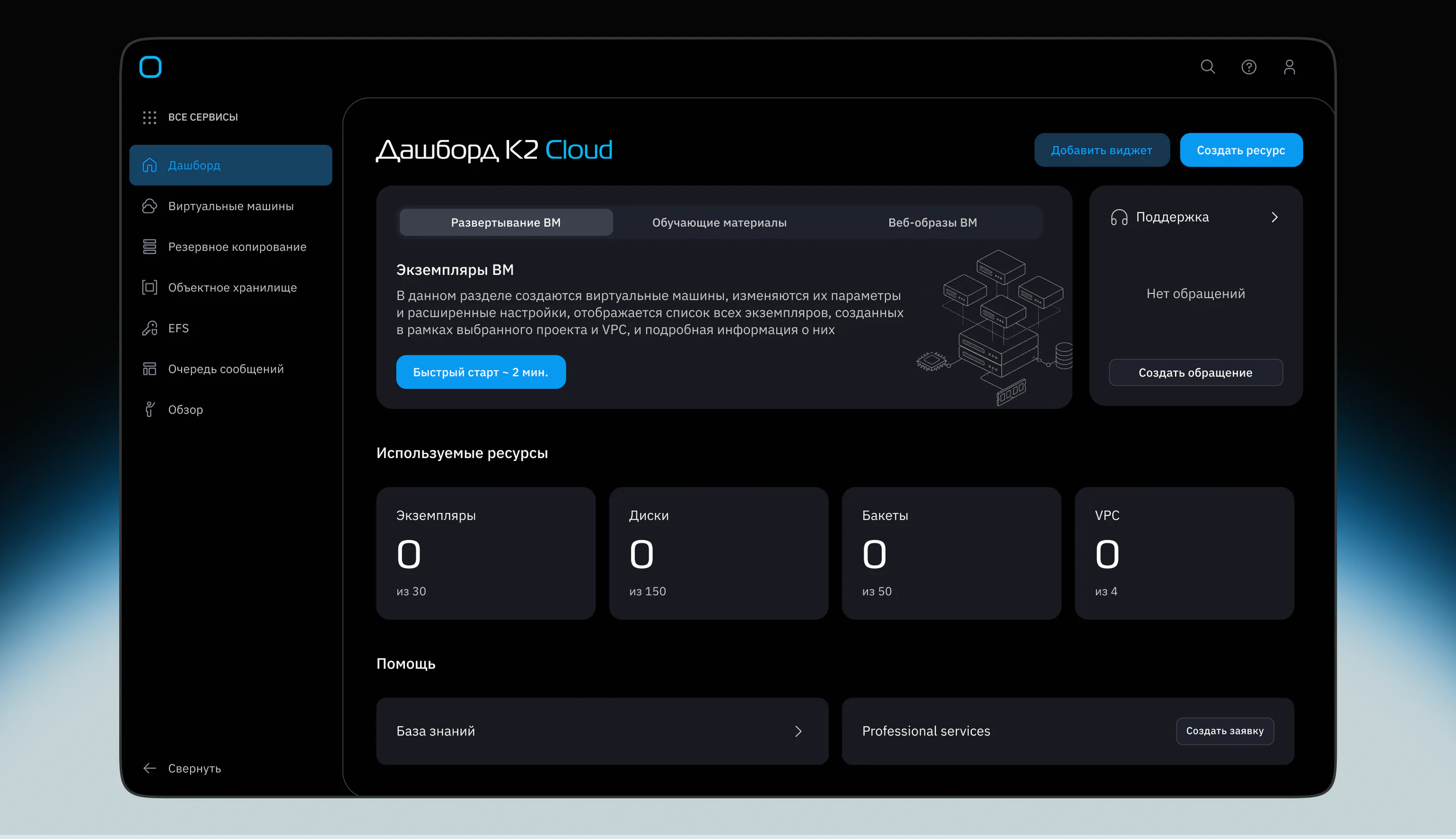
Task: Expand the Поддержка widget chevron
Action: (1275, 217)
